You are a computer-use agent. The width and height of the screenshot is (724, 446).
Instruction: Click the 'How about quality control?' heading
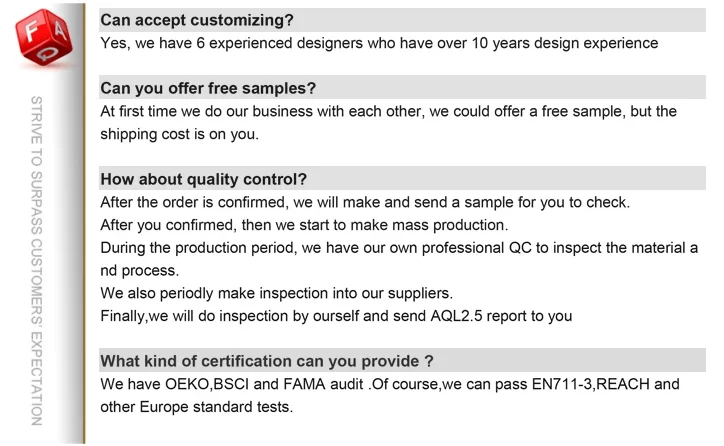204,180
